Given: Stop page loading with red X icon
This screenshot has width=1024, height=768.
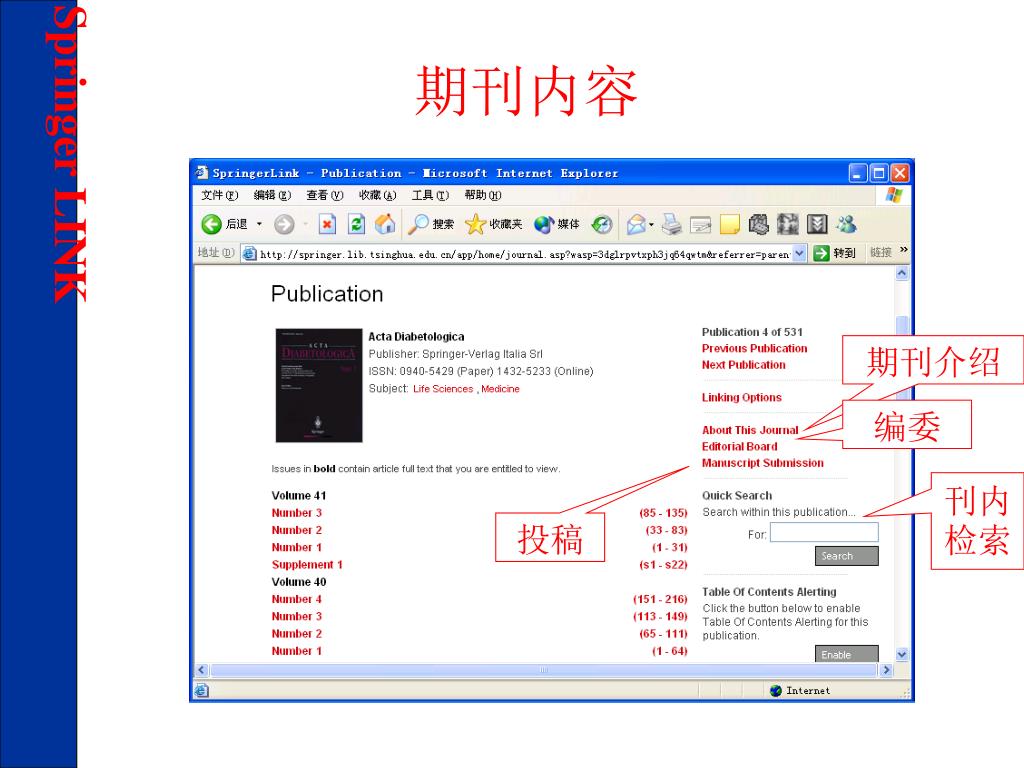Looking at the screenshot, I should pyautogui.click(x=327, y=225).
